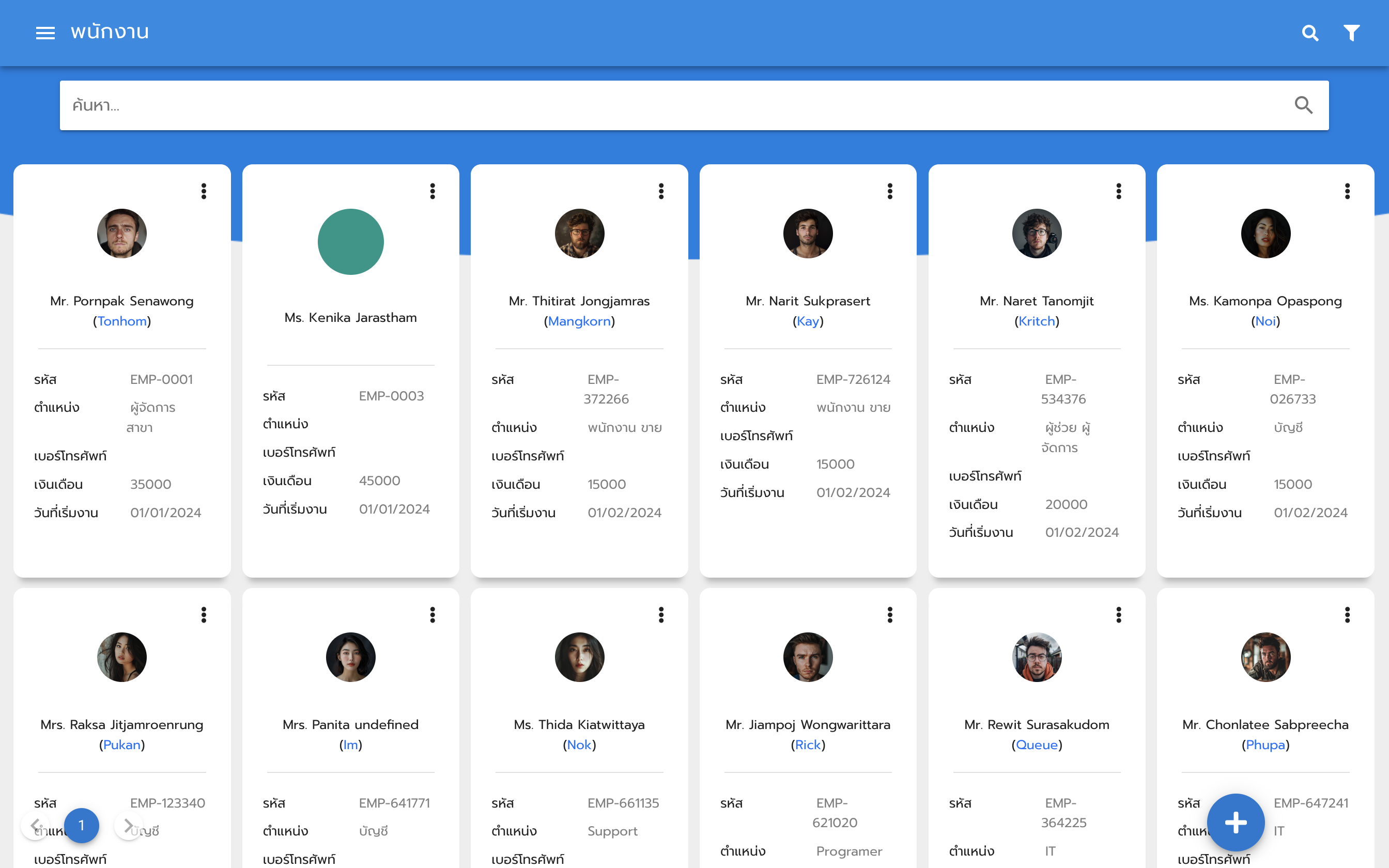This screenshot has width=1389, height=868.
Task: Open the hamburger navigation menu
Action: pyautogui.click(x=45, y=33)
